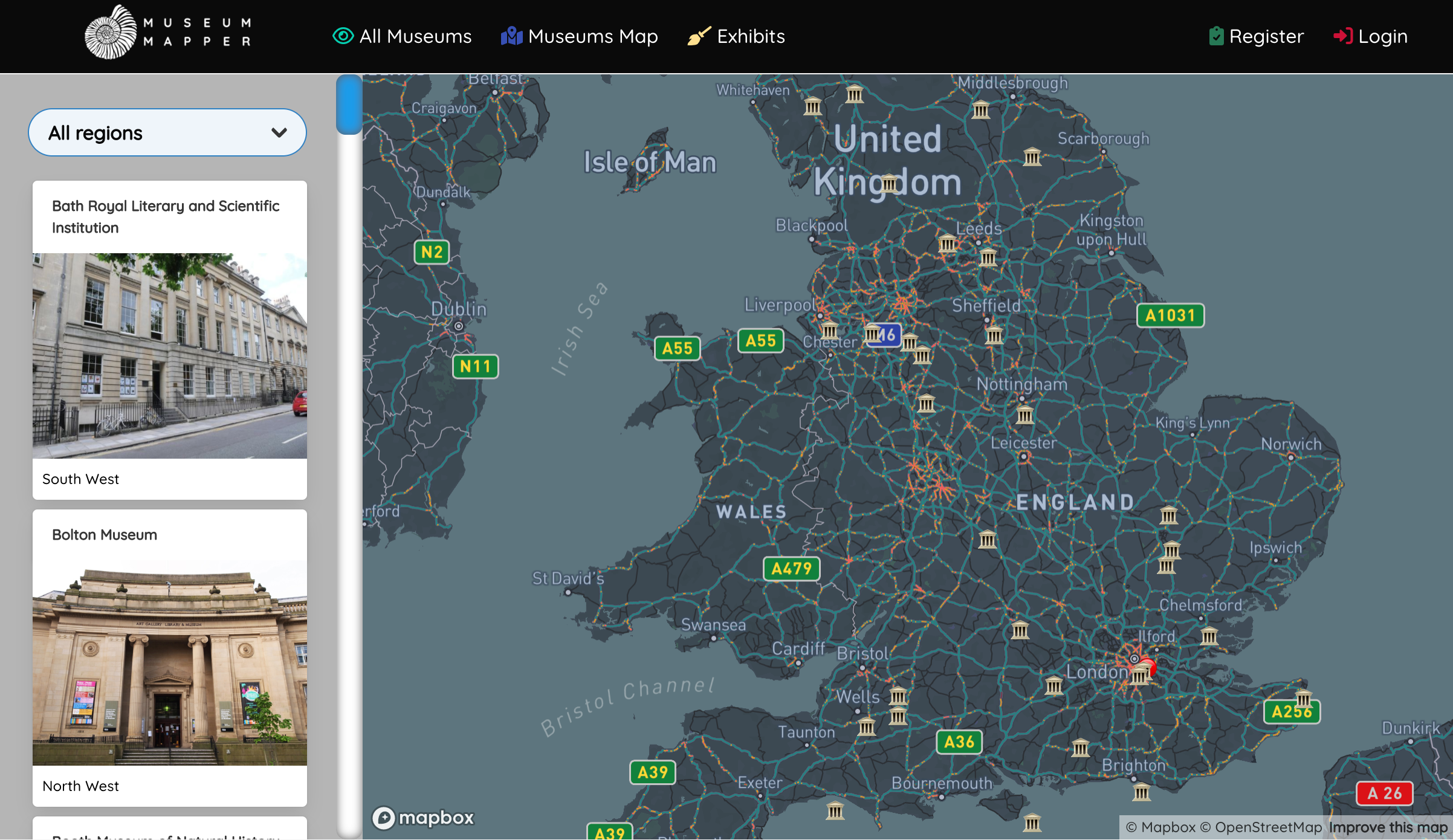This screenshot has width=1453, height=840.
Task: Click the sidebar scrollbar thumb
Action: tap(349, 105)
